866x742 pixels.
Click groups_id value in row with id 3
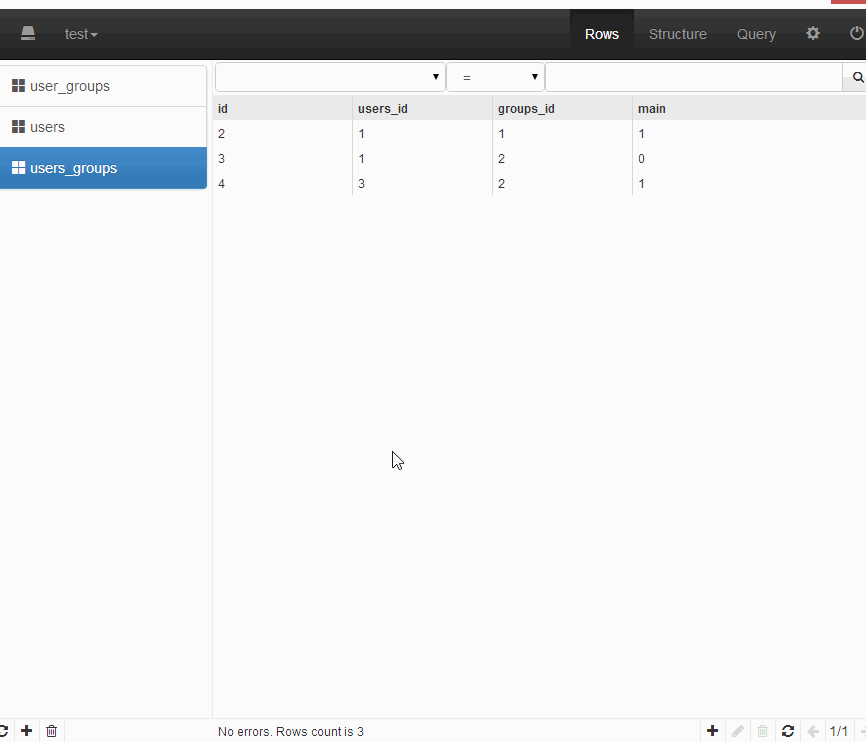click(x=501, y=159)
